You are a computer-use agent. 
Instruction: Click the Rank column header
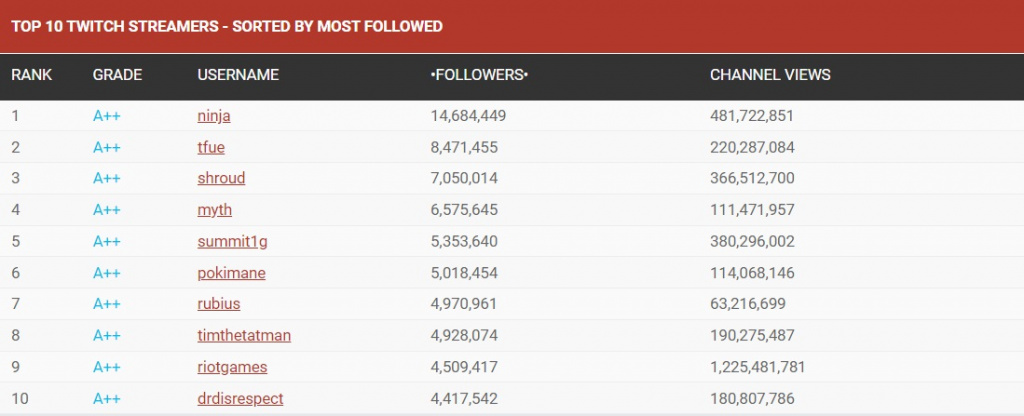tap(31, 75)
